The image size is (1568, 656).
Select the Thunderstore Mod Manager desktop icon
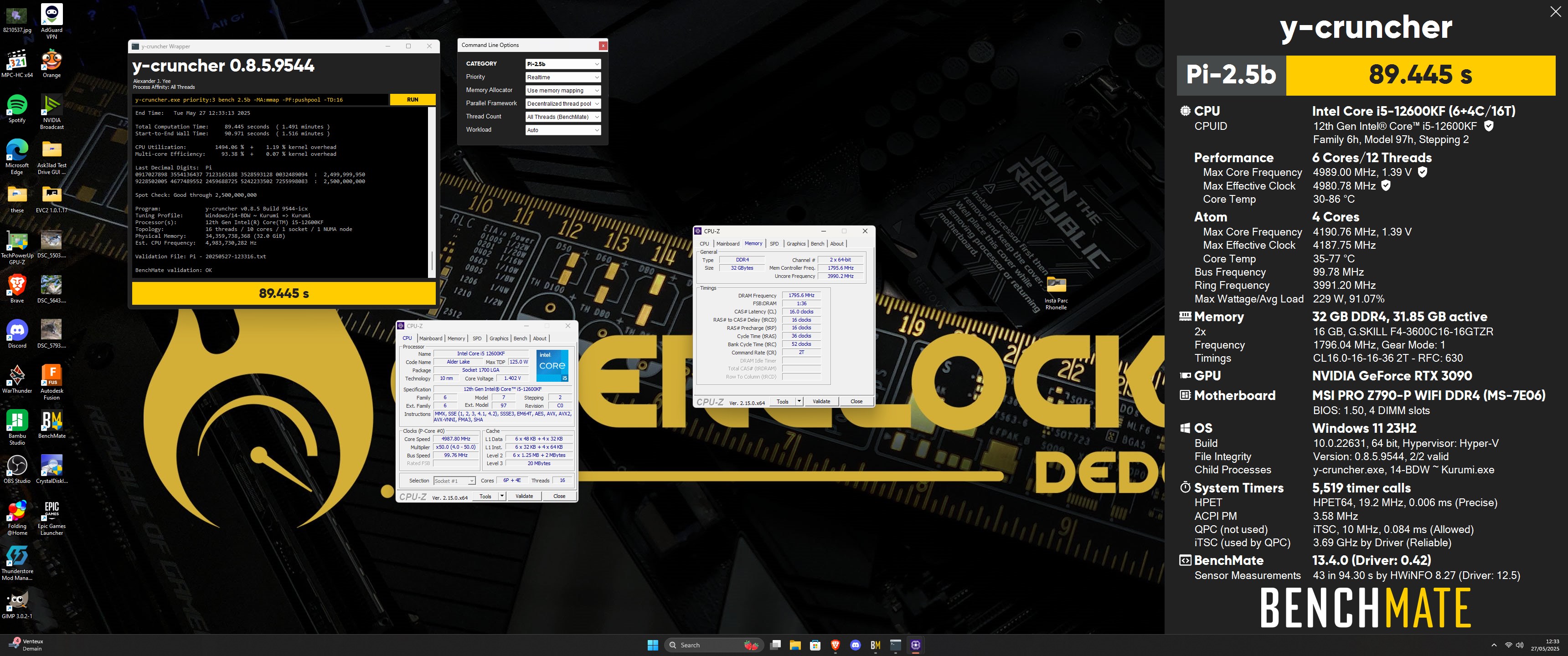tap(17, 563)
